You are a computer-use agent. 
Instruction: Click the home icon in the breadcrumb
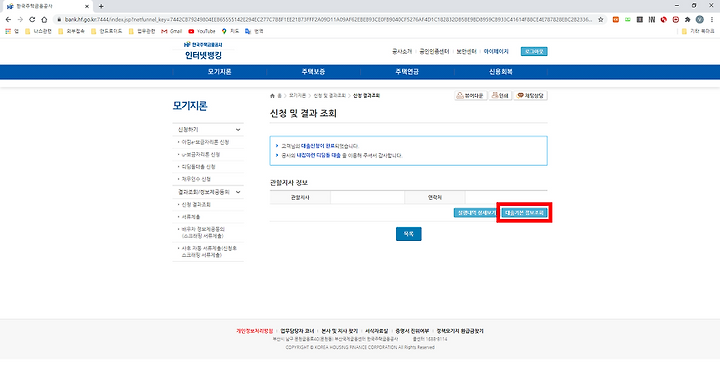pyautogui.click(x=272, y=96)
